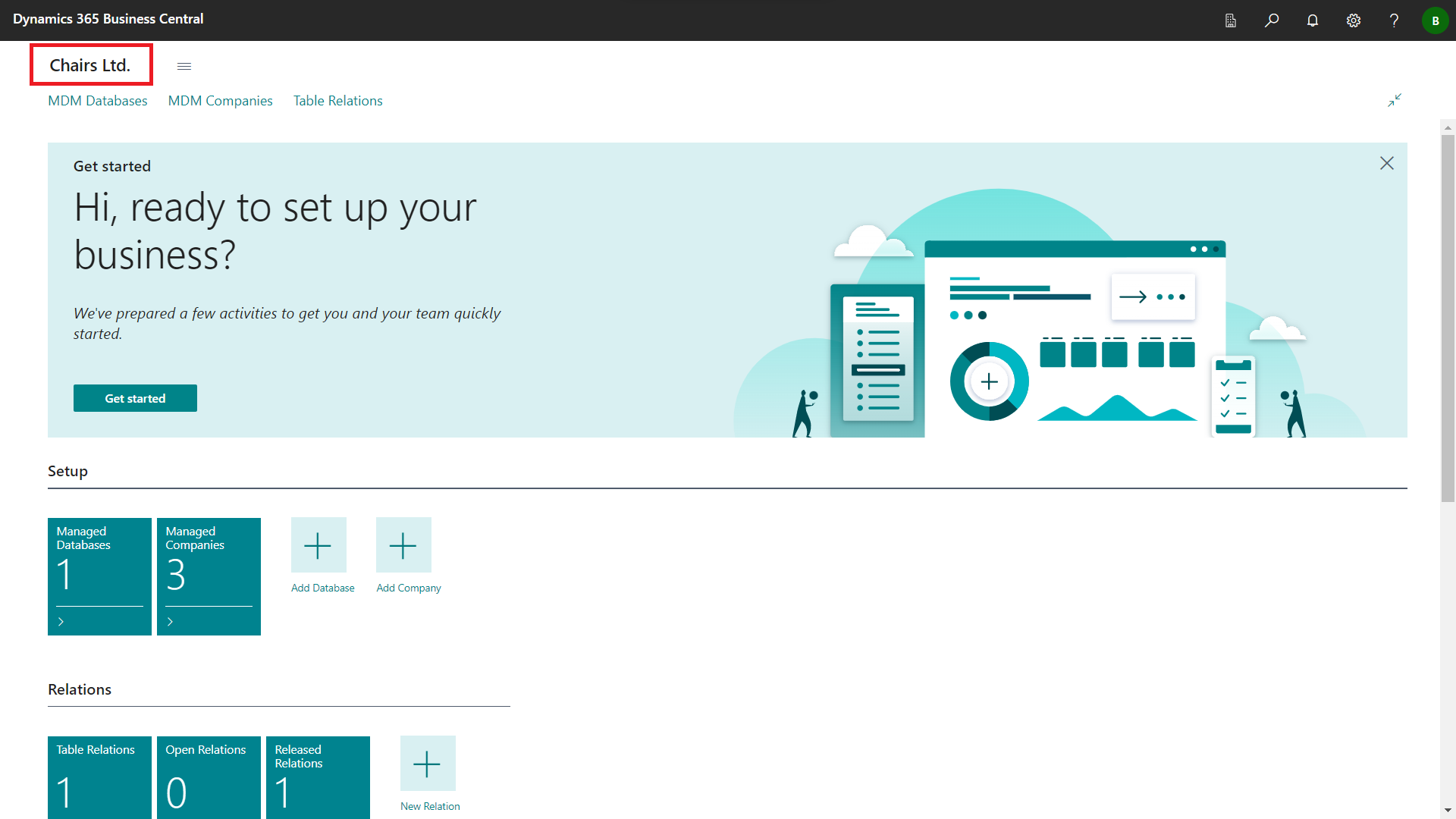Open hamburger navigation menu beside Chairs Ltd.
This screenshot has width=1456, height=819.
pos(184,66)
